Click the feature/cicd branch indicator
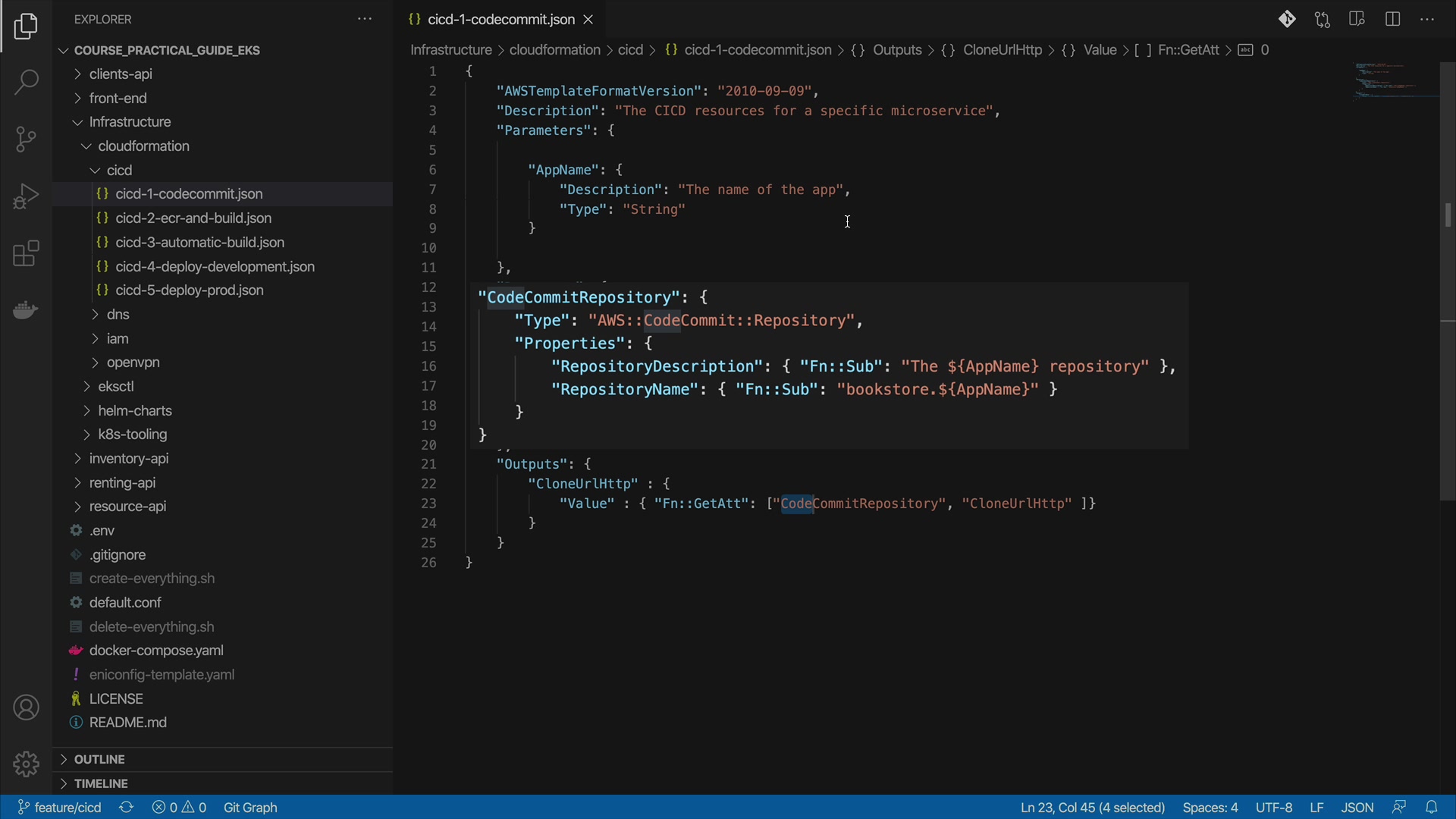The height and width of the screenshot is (819, 1456). [x=60, y=808]
